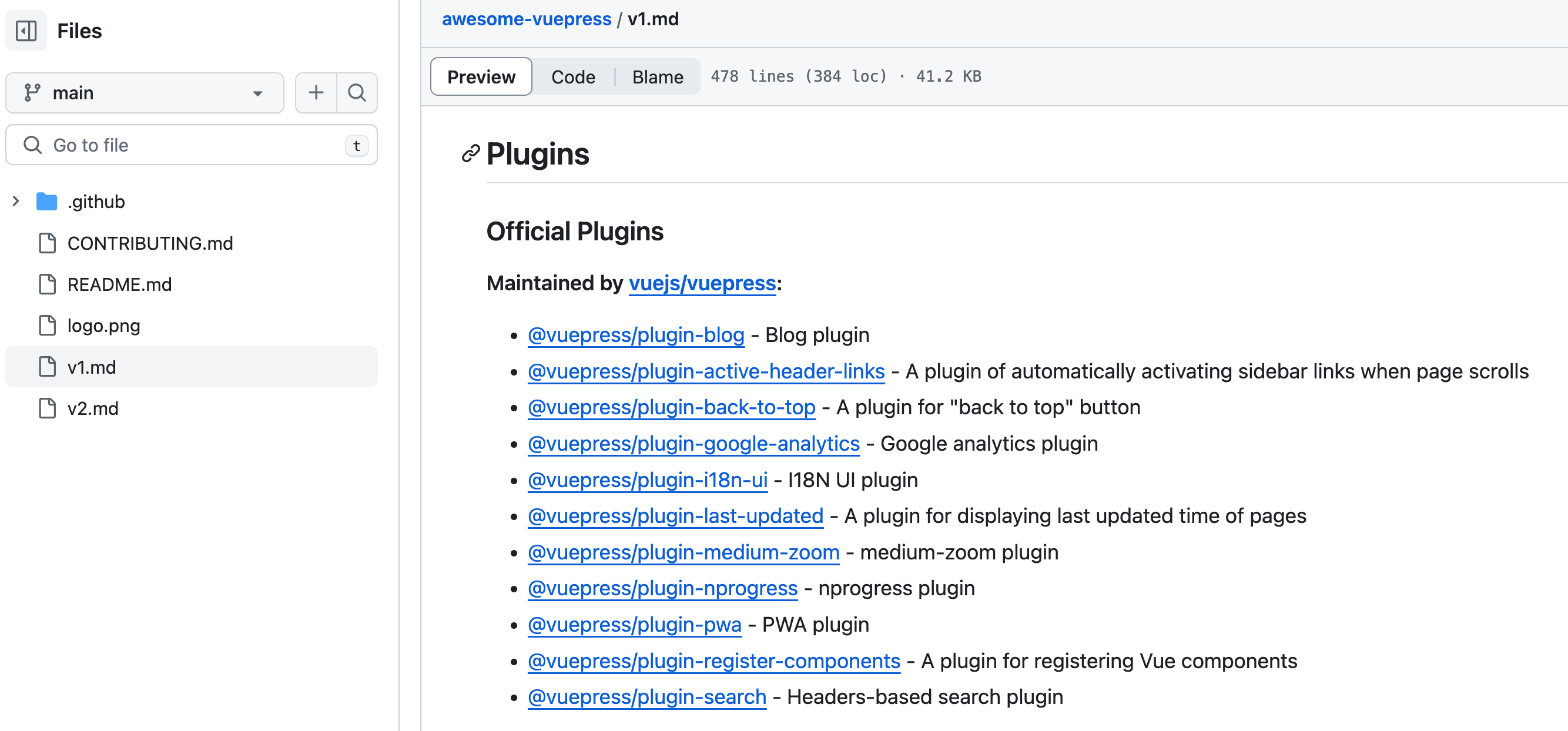This screenshot has height=731, width=1568.
Task: Click the search magnifier icon button
Action: (357, 92)
